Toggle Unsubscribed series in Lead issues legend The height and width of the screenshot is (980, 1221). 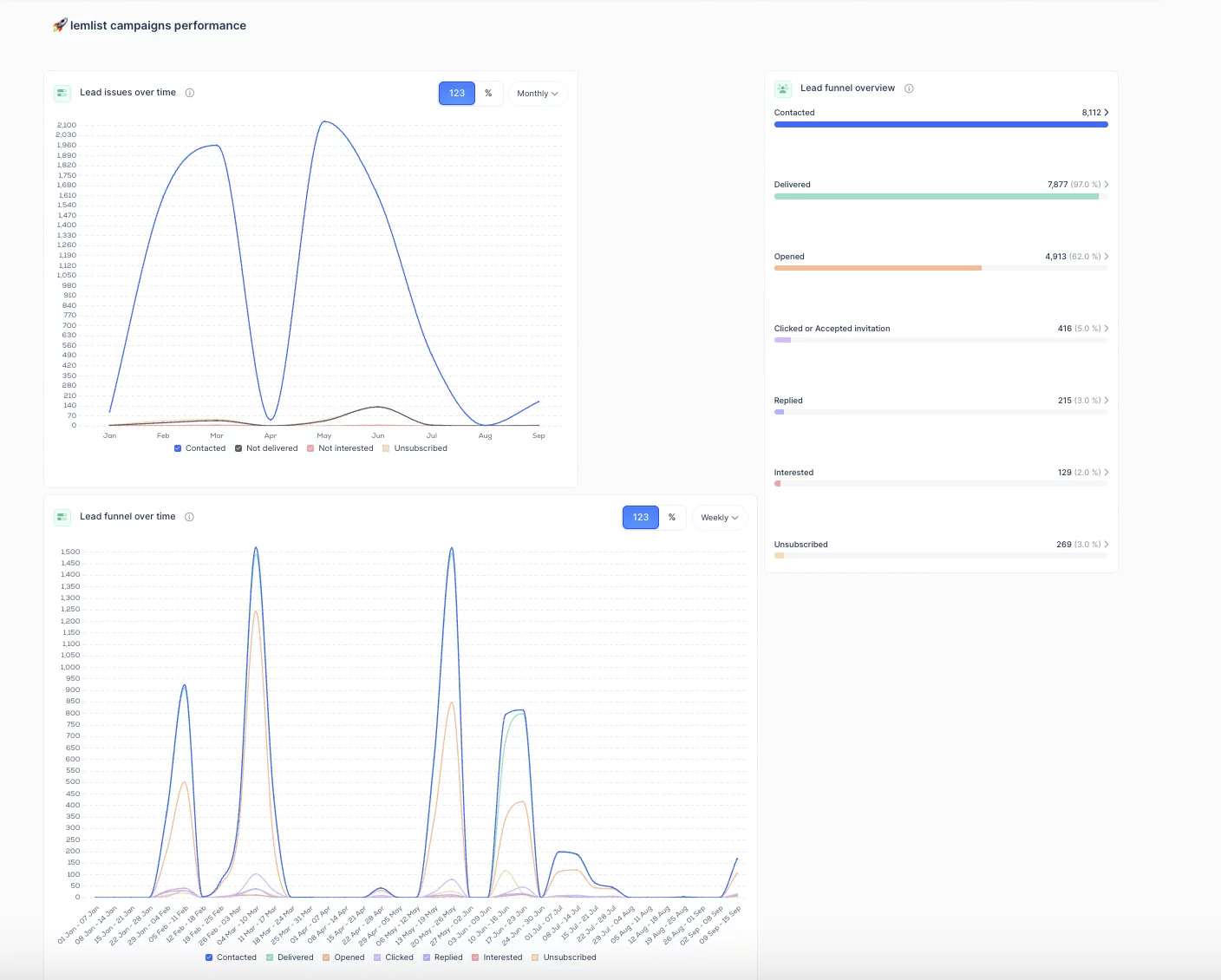coord(386,448)
